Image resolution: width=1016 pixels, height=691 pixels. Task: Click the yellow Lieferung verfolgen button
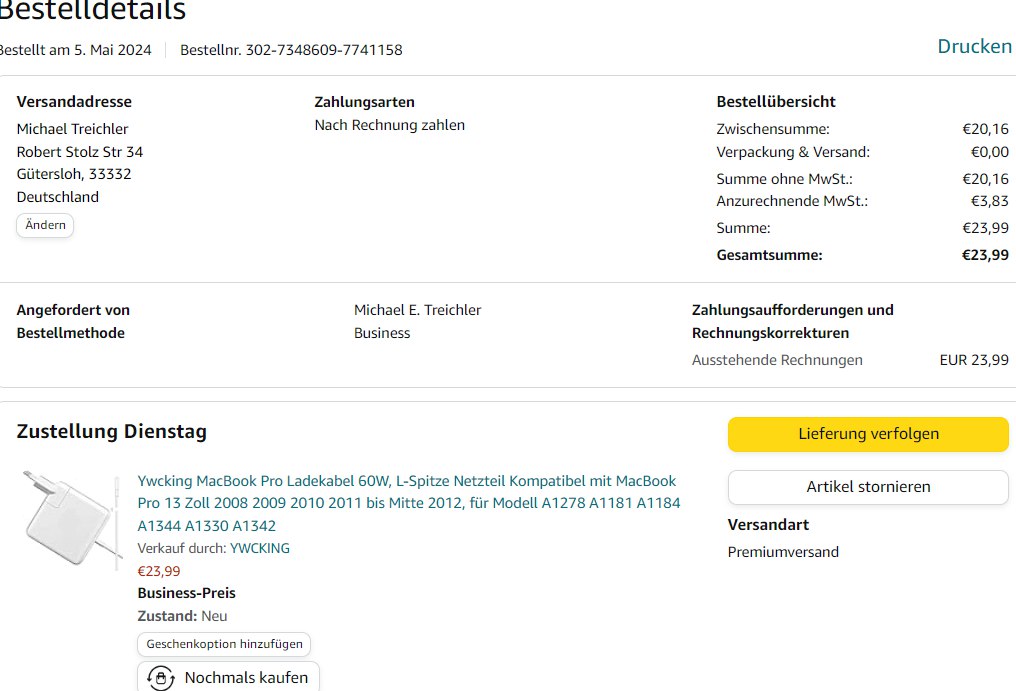[867, 434]
